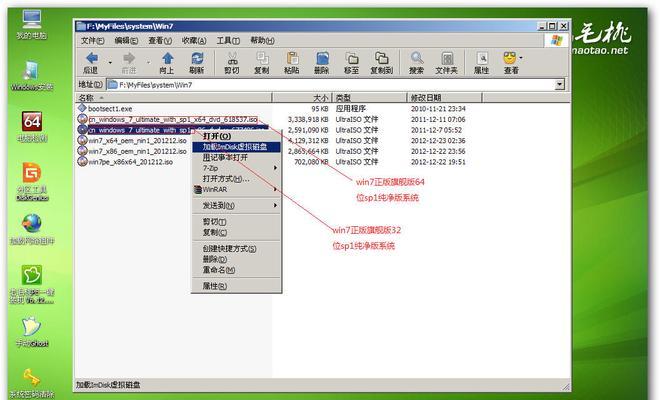Select 加载ImDisk虚拟磁盘 in context menu
Image resolution: width=660 pixels, height=400 pixels.
point(236,147)
